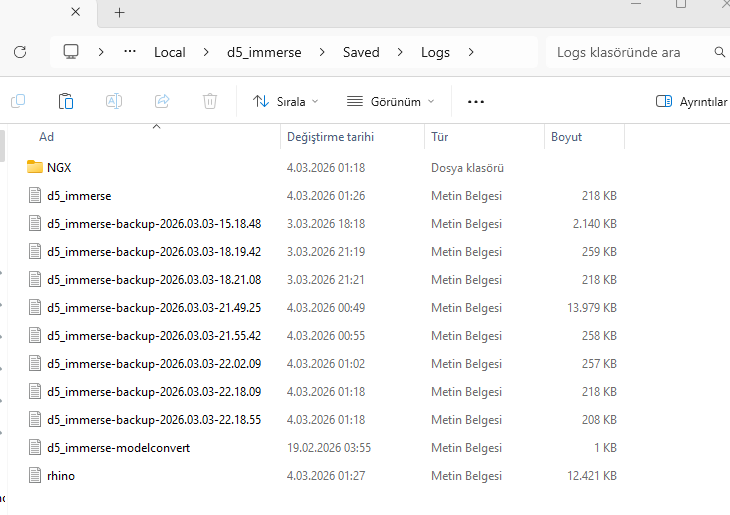Expand chevron after Logs in breadcrumb
The height and width of the screenshot is (515, 730).
[471, 52]
